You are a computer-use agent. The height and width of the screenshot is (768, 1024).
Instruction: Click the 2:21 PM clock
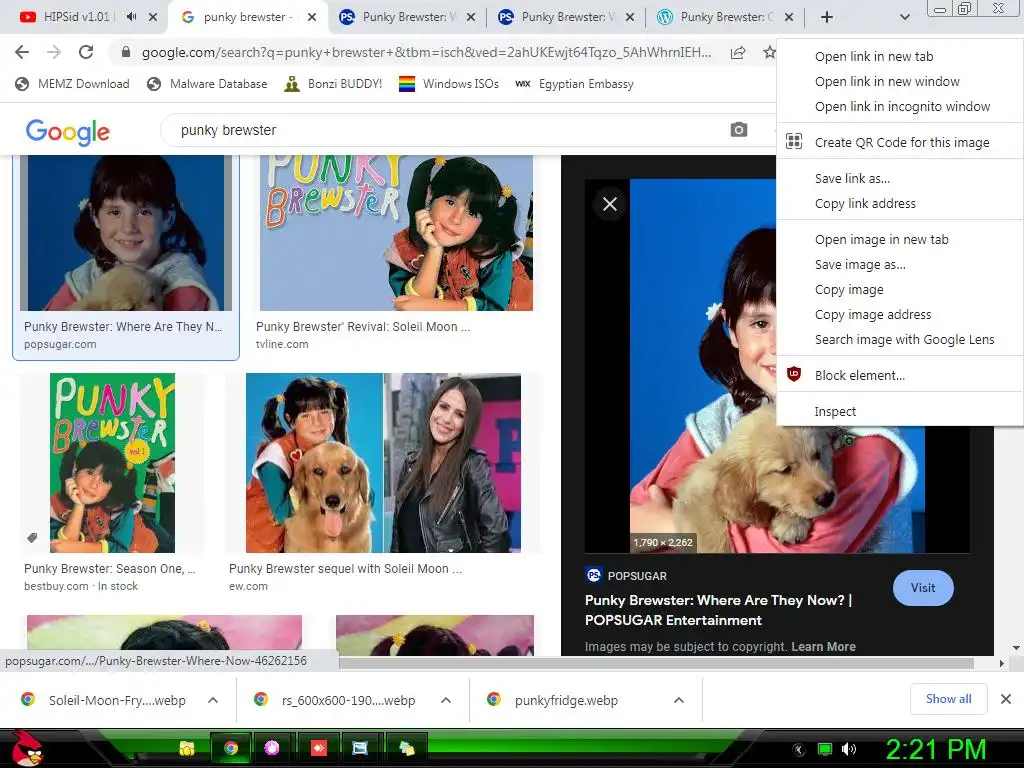[935, 749]
